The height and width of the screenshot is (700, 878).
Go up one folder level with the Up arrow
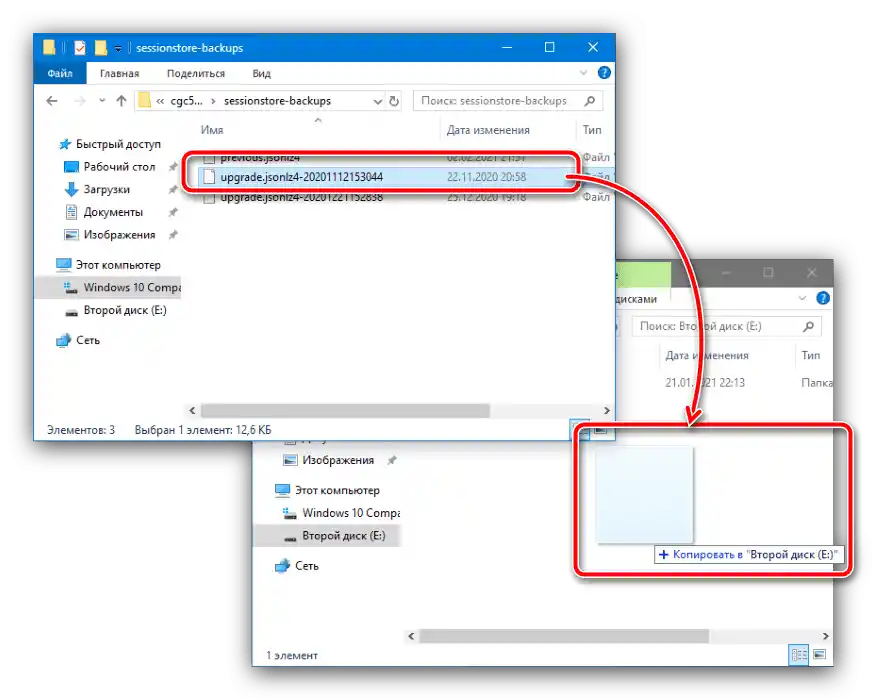coord(122,101)
